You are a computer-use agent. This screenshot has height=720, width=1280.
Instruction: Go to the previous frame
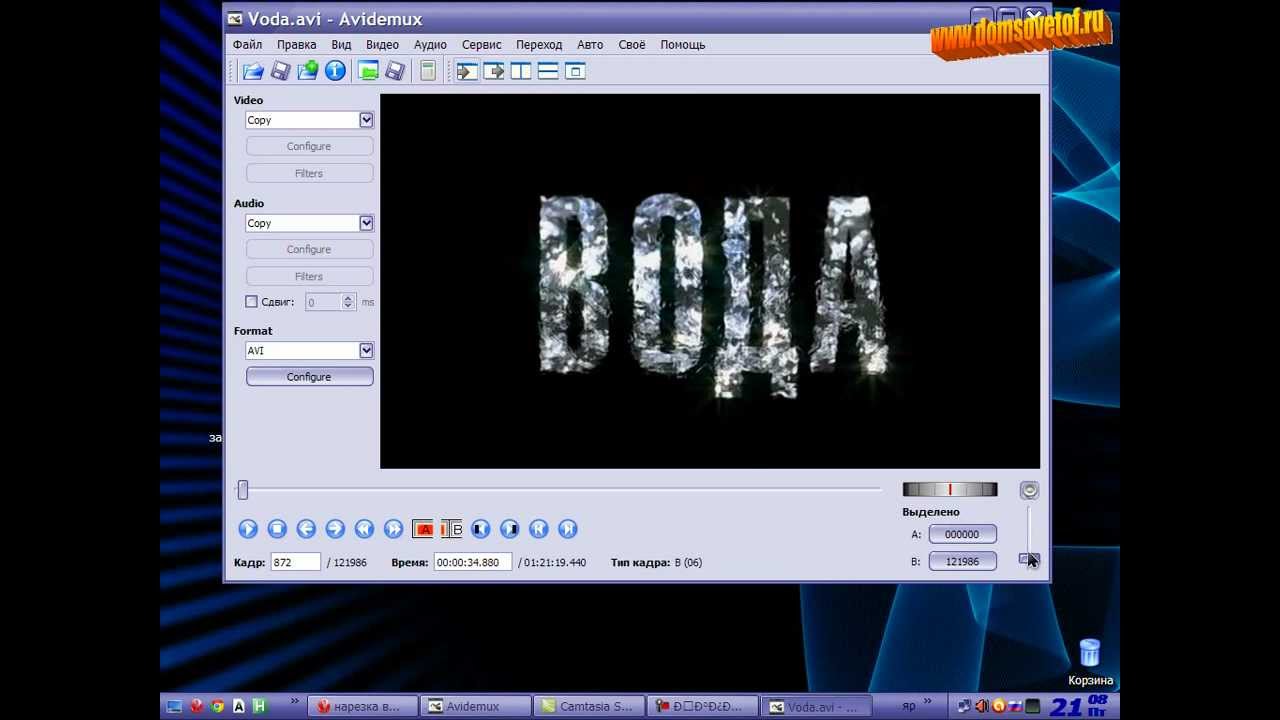tap(306, 529)
